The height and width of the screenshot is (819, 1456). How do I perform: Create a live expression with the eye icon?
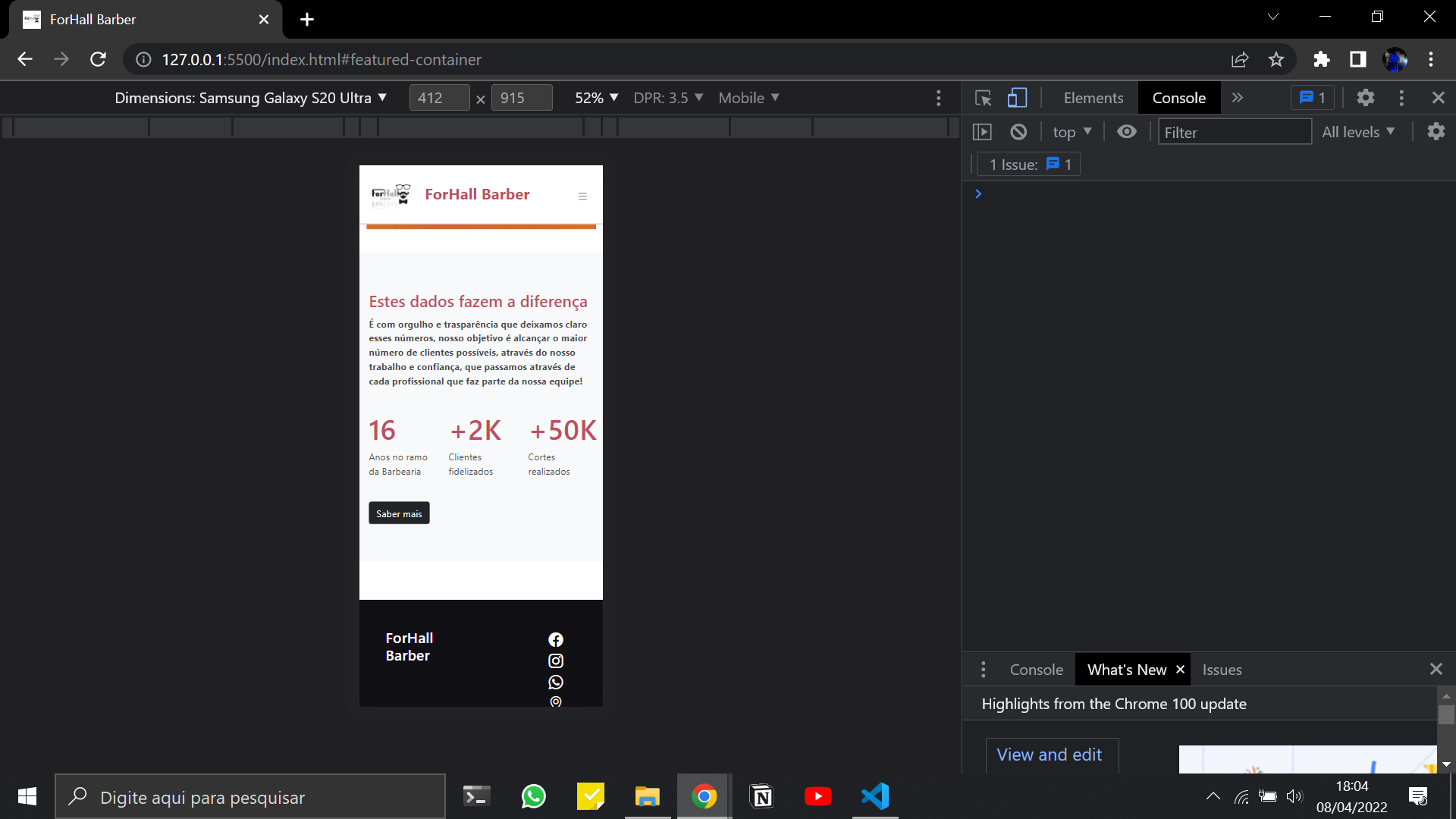1126,131
